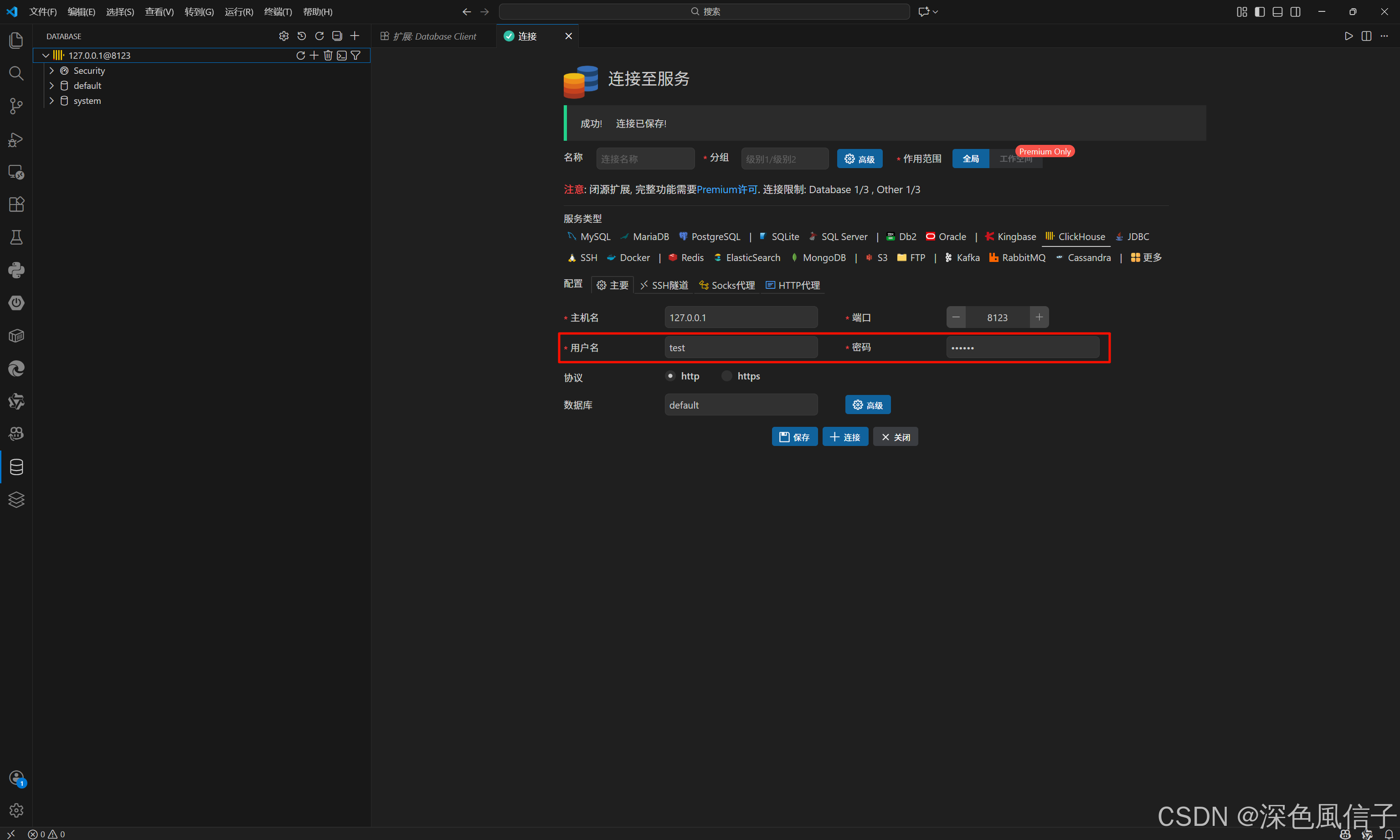Open the Premium许可 link
This screenshot has height=840, width=1400.
tap(727, 190)
